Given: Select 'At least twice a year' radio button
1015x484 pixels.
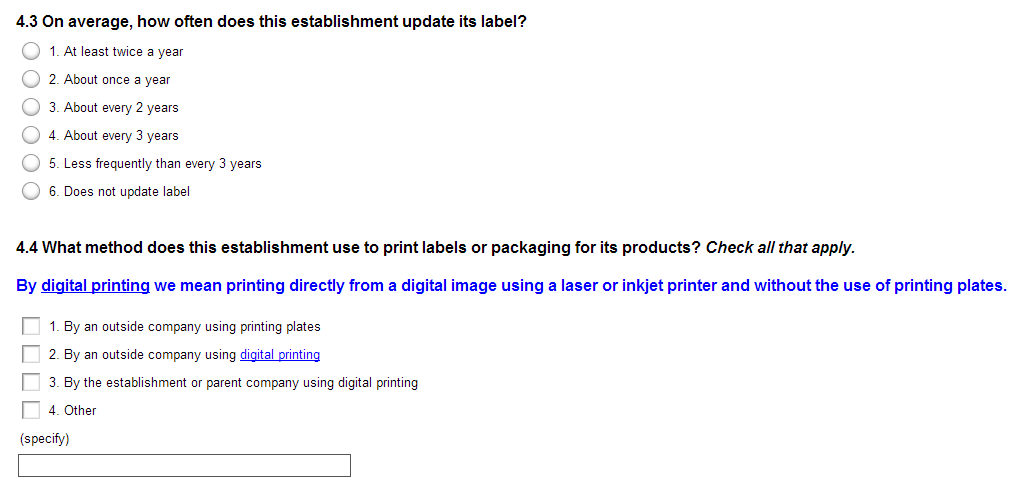Looking at the screenshot, I should 31,51.
